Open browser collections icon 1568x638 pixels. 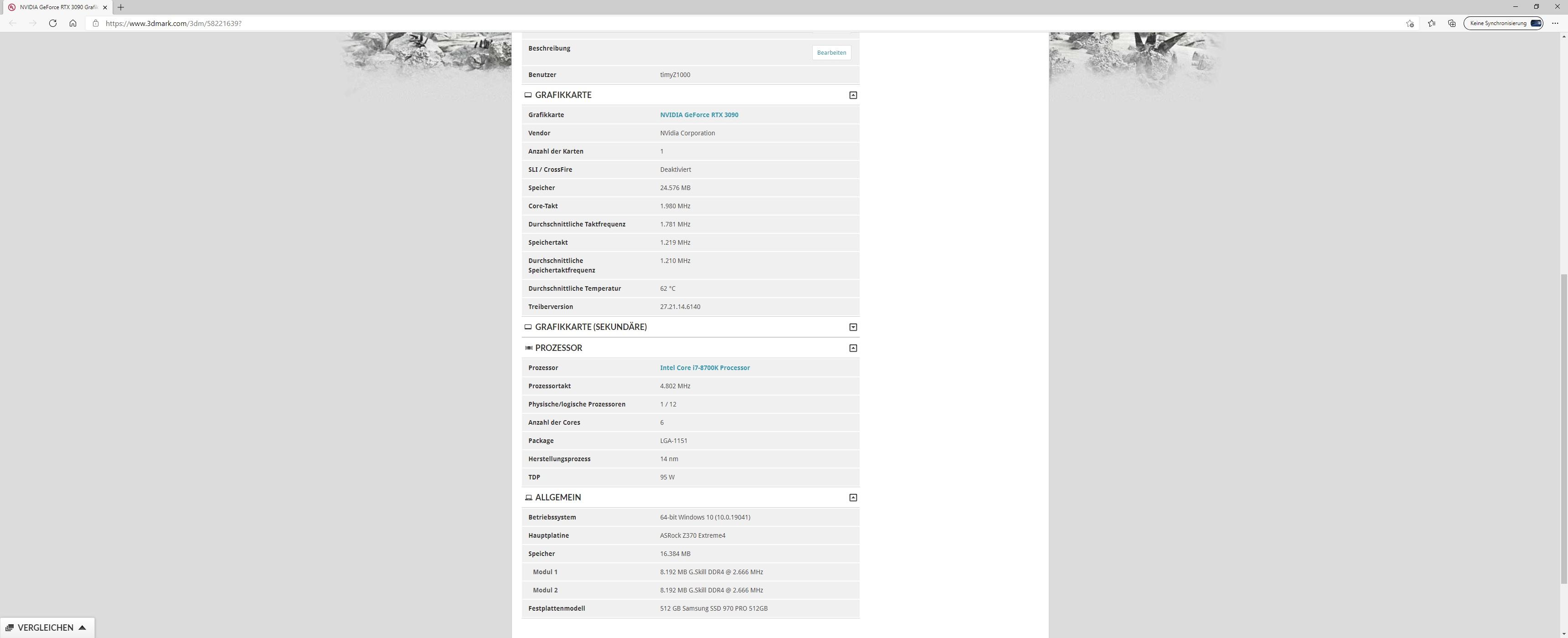pos(1452,23)
